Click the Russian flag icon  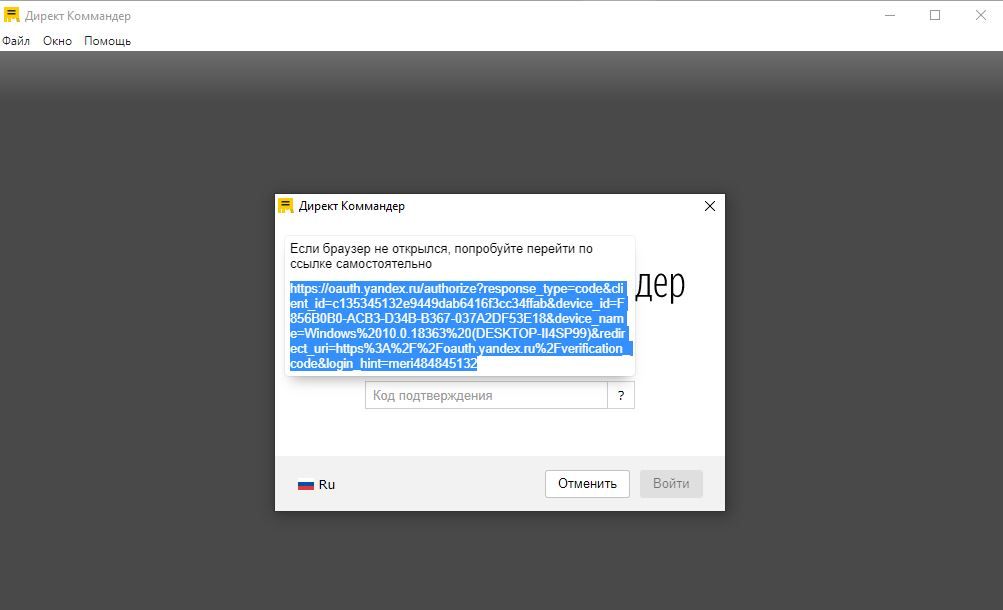(x=306, y=485)
